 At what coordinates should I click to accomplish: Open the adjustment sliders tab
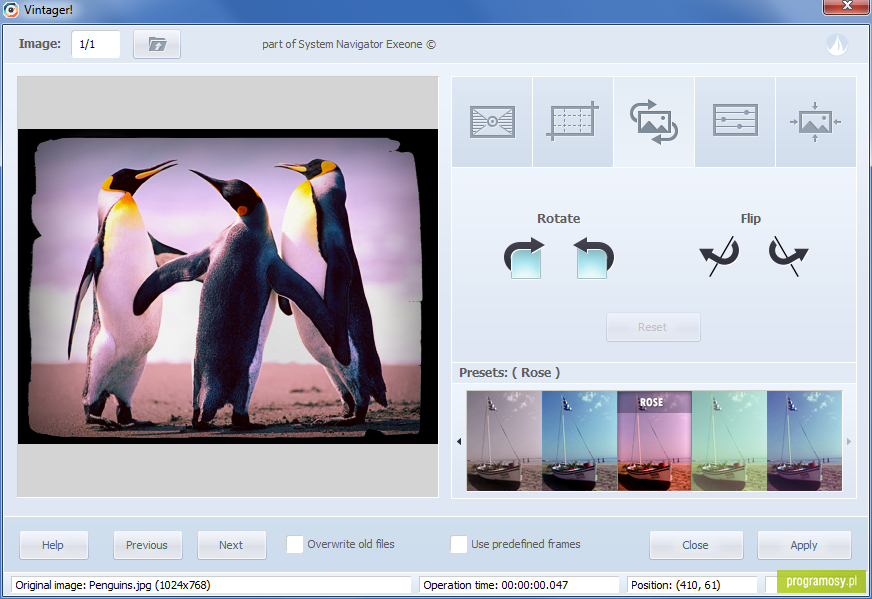tap(735, 122)
